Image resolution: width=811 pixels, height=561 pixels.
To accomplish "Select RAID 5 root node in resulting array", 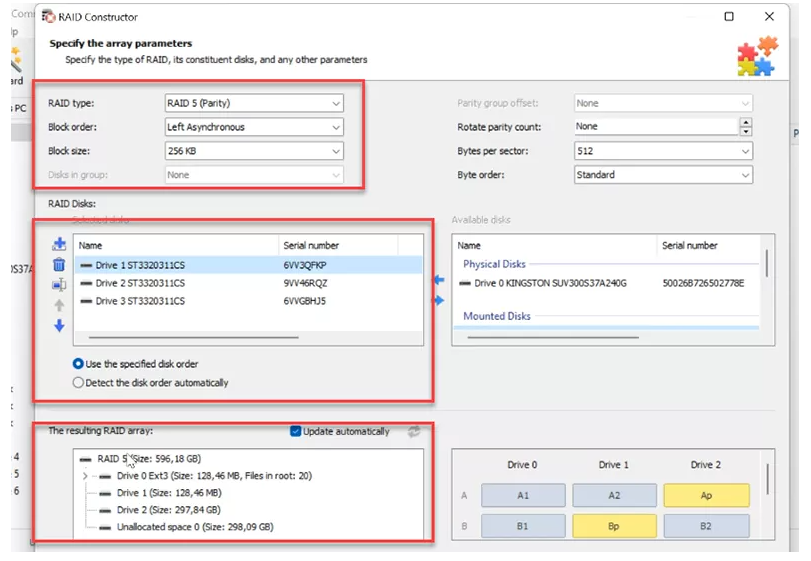I will (x=149, y=459).
